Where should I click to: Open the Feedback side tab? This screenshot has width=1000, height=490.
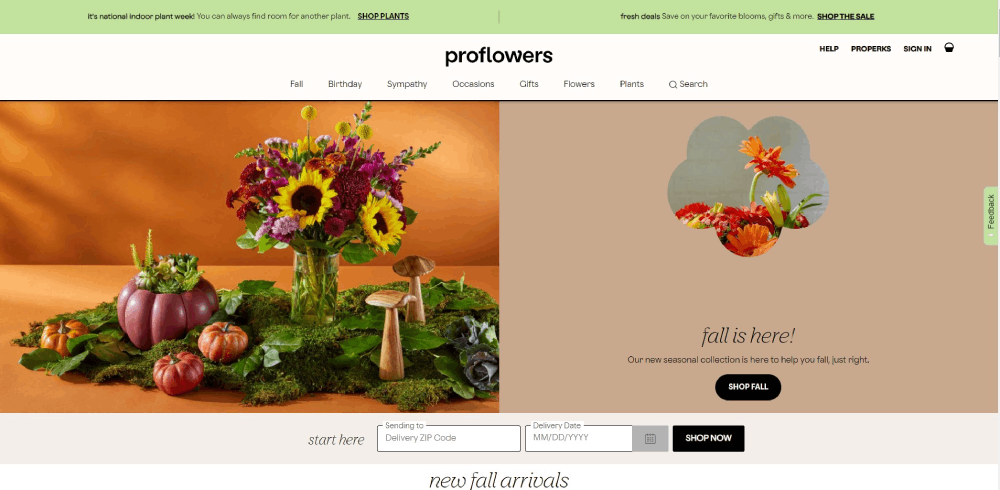coord(991,215)
